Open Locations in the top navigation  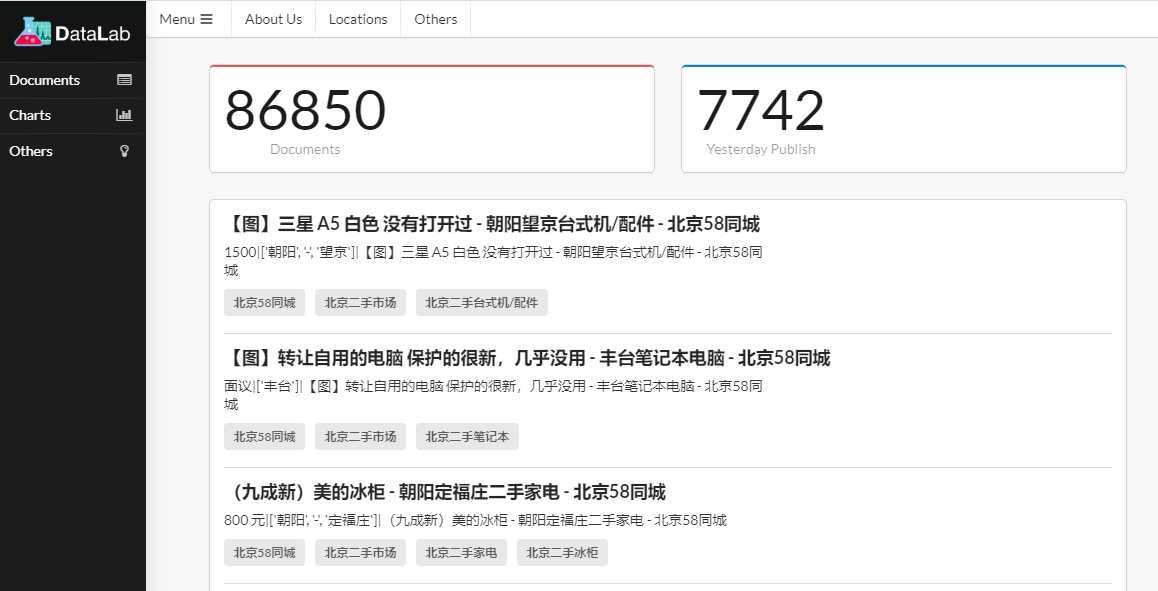358,19
